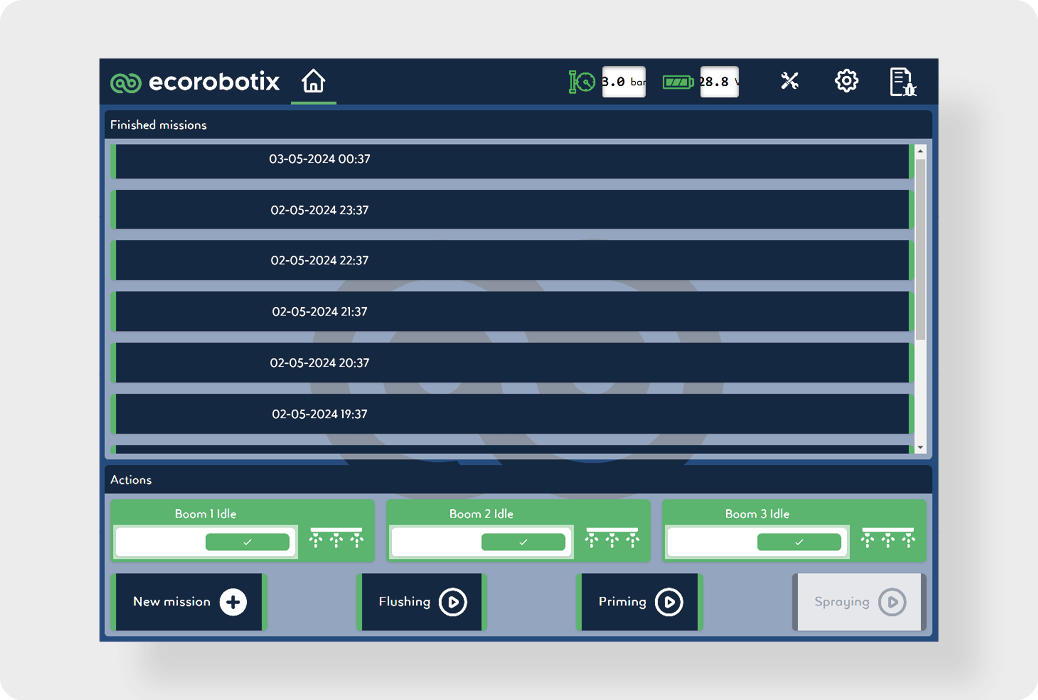
Task: Toggle the Boom 1 checkmark switch
Action: (x=247, y=542)
